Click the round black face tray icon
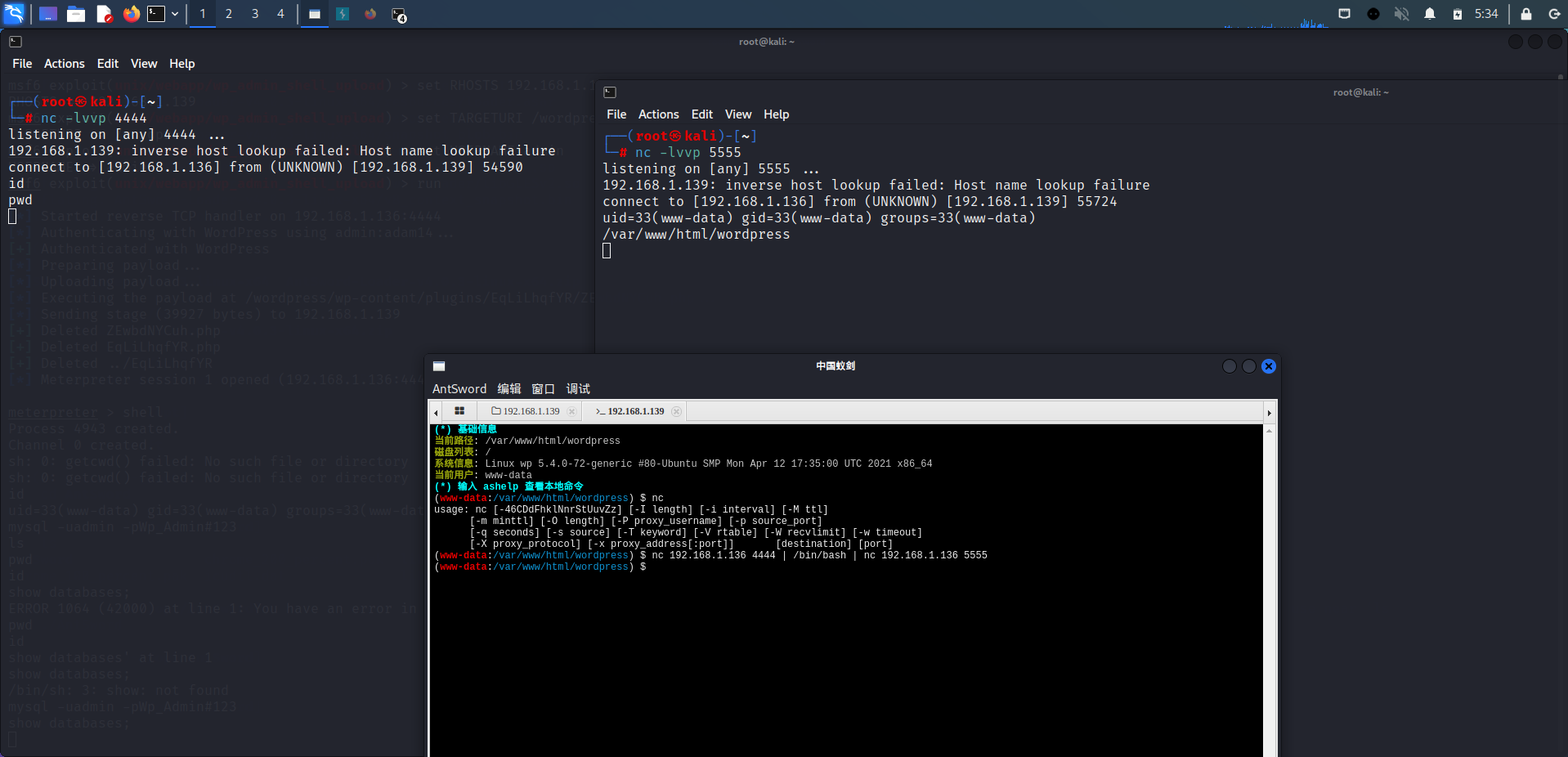 1373,14
